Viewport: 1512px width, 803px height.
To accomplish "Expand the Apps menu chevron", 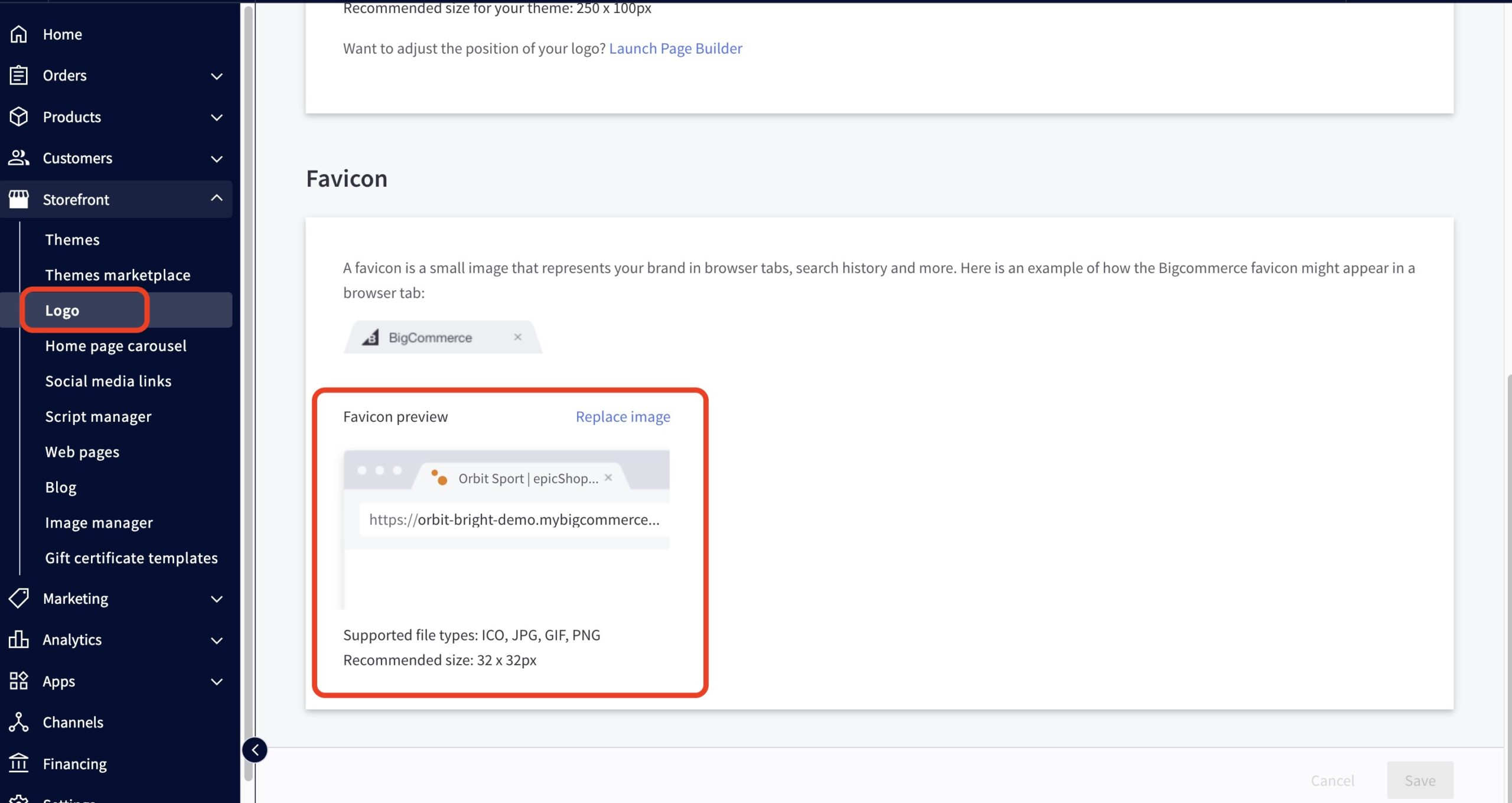I will click(217, 682).
